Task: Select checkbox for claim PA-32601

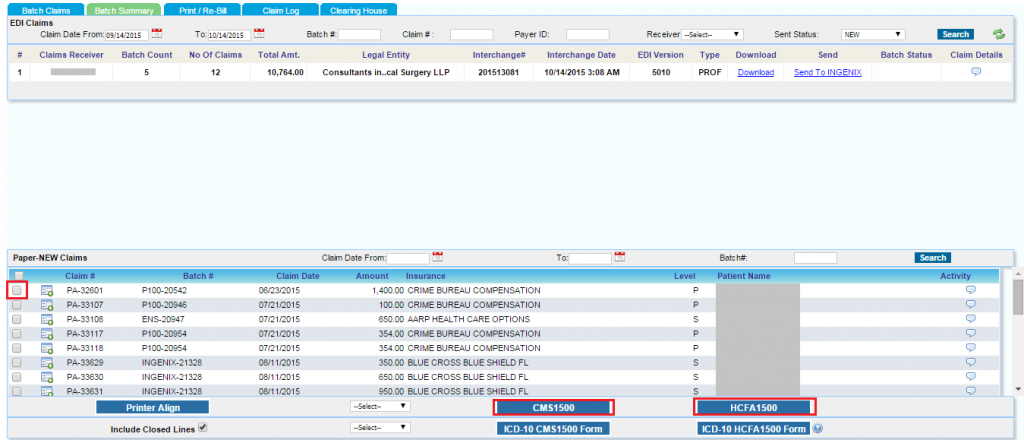Action: (x=17, y=291)
